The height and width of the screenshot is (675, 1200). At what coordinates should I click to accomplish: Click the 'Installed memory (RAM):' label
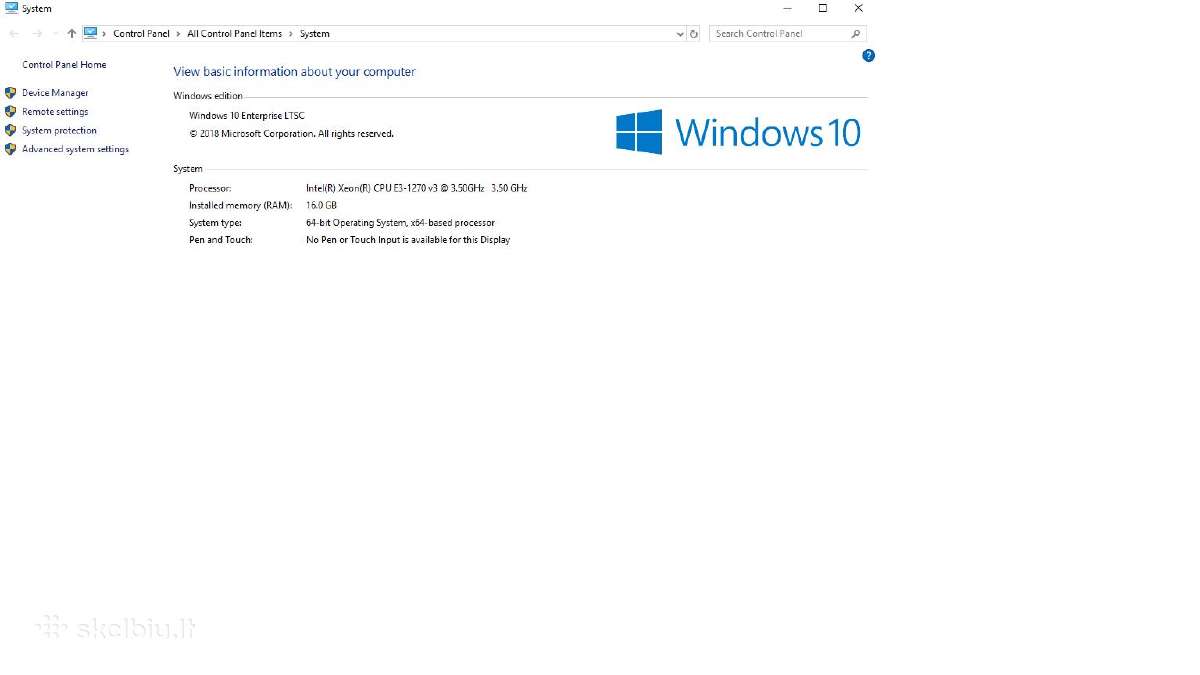240,205
